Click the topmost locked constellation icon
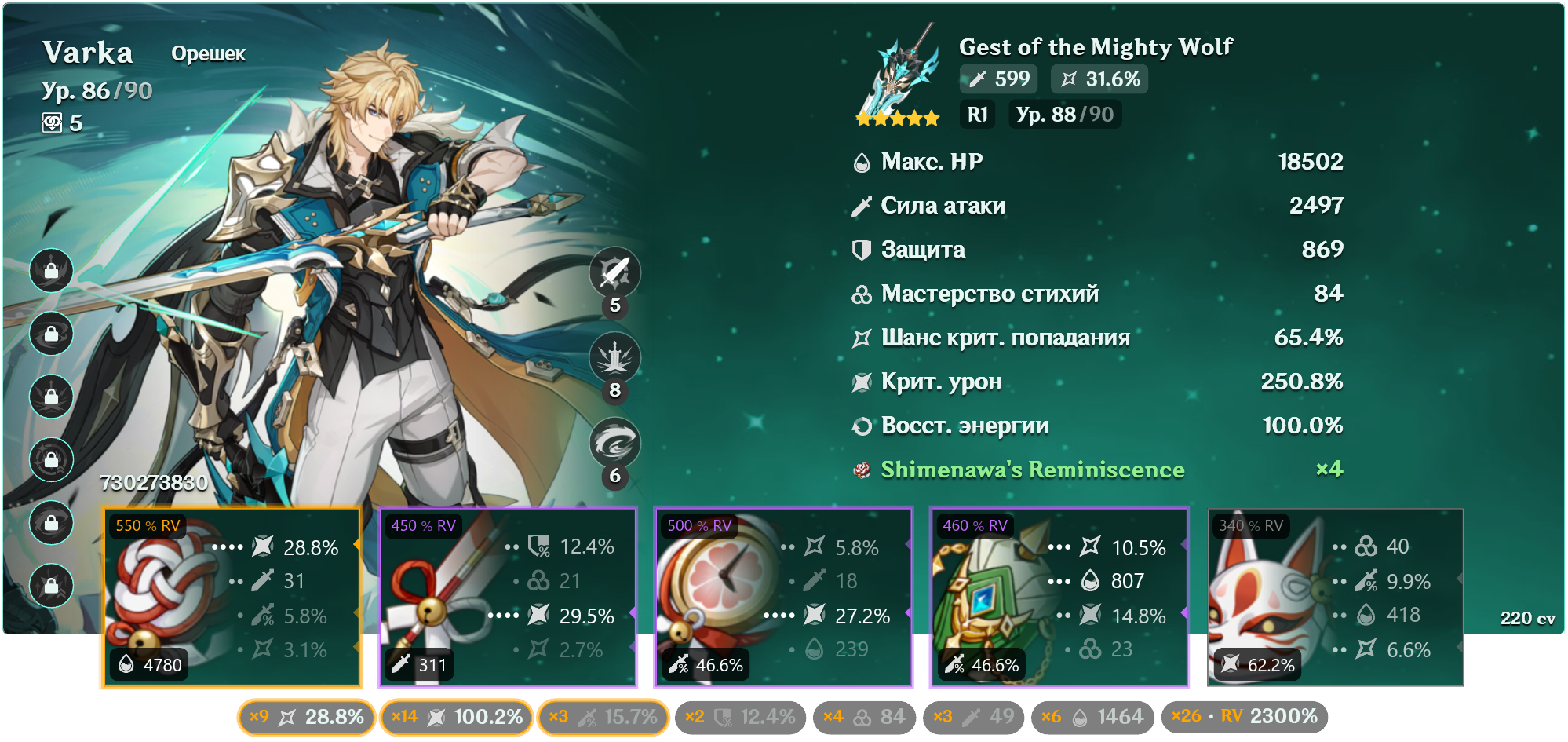The image size is (1568, 742). [51, 270]
